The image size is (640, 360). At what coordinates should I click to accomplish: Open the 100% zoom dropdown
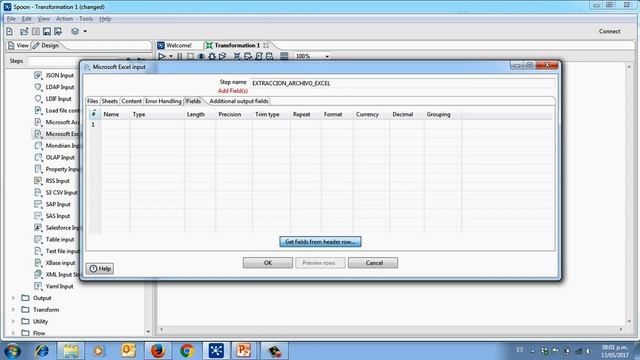(313, 56)
